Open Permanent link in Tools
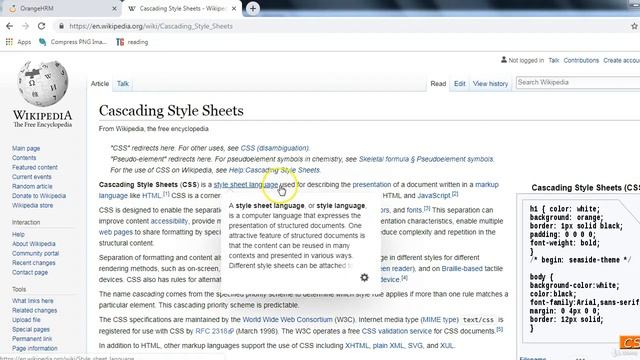The image size is (640, 360). (32, 339)
